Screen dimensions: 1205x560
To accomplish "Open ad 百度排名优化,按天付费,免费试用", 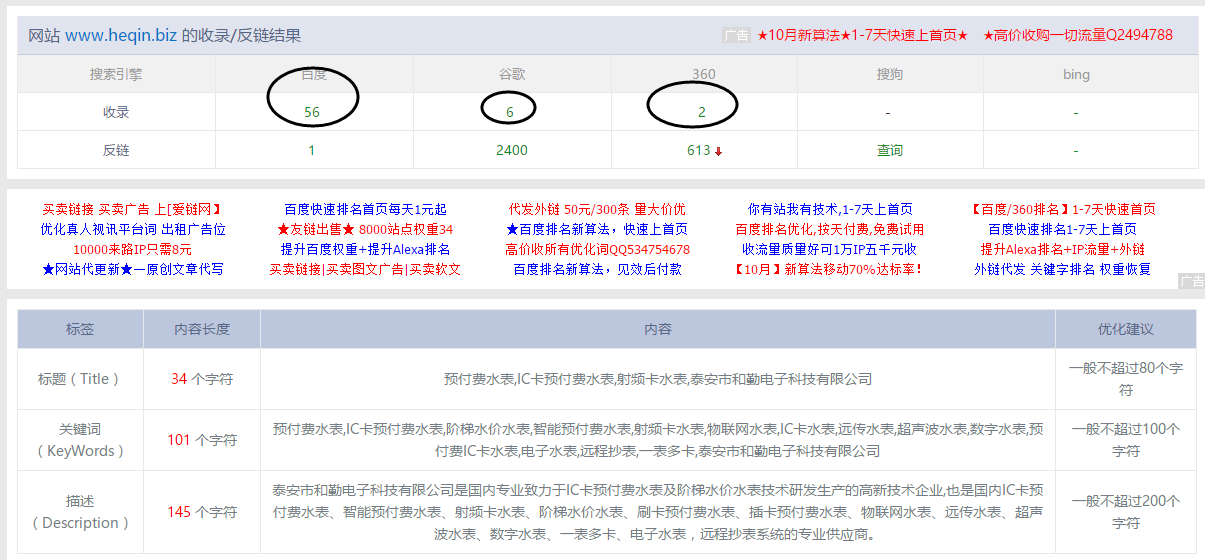I will [x=830, y=229].
